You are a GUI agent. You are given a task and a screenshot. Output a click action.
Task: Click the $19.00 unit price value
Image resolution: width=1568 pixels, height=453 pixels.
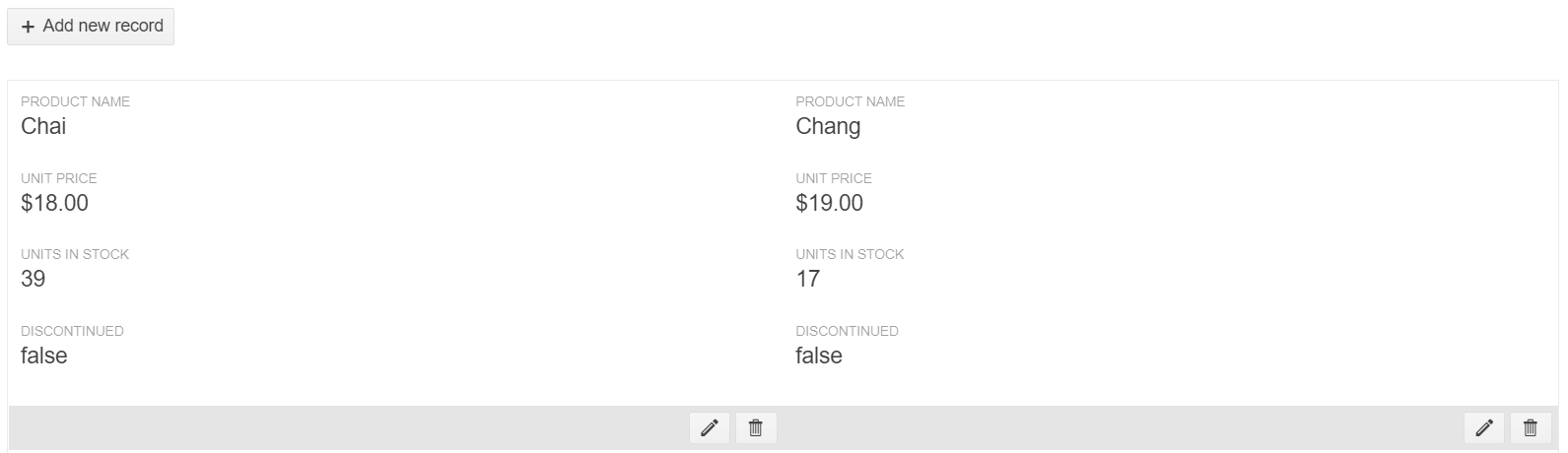(829, 203)
